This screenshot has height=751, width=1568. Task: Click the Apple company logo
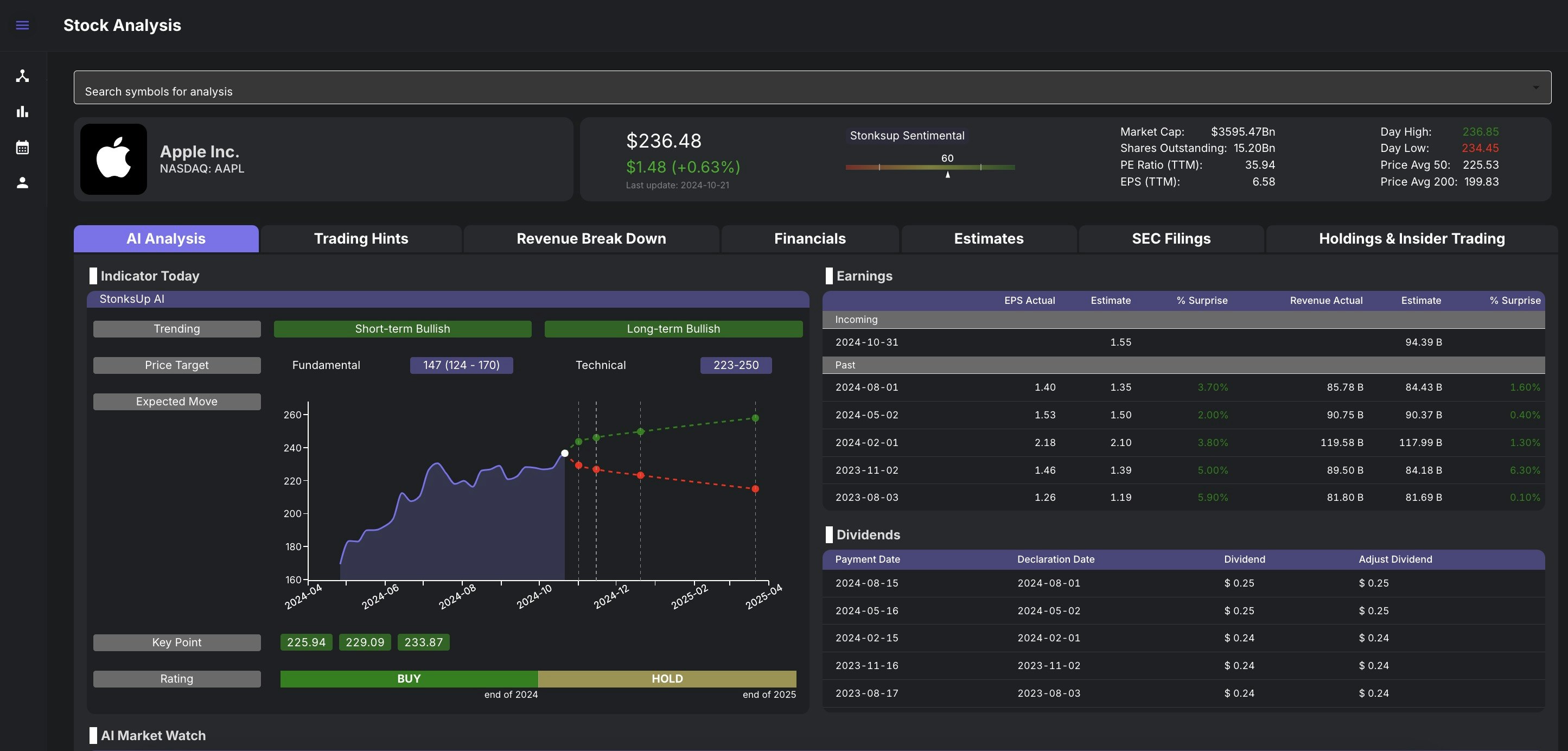point(114,160)
